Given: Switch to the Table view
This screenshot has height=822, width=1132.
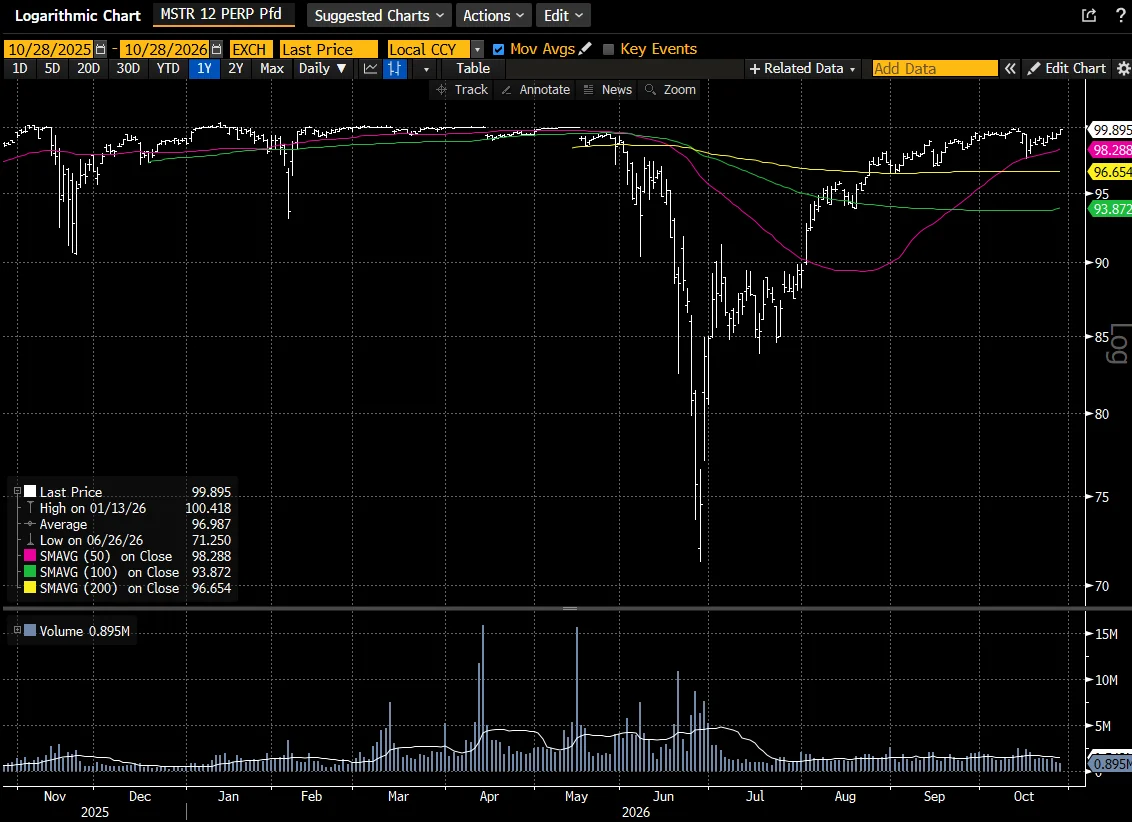Looking at the screenshot, I should coord(473,69).
